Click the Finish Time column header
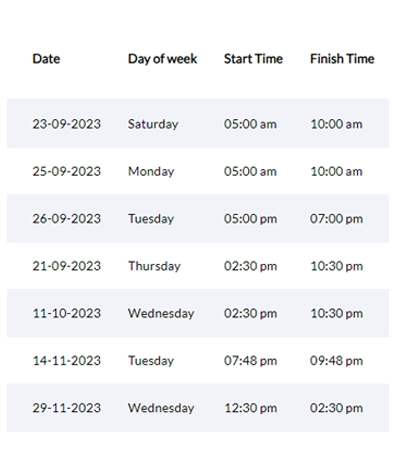The height and width of the screenshot is (457, 400). [x=342, y=59]
